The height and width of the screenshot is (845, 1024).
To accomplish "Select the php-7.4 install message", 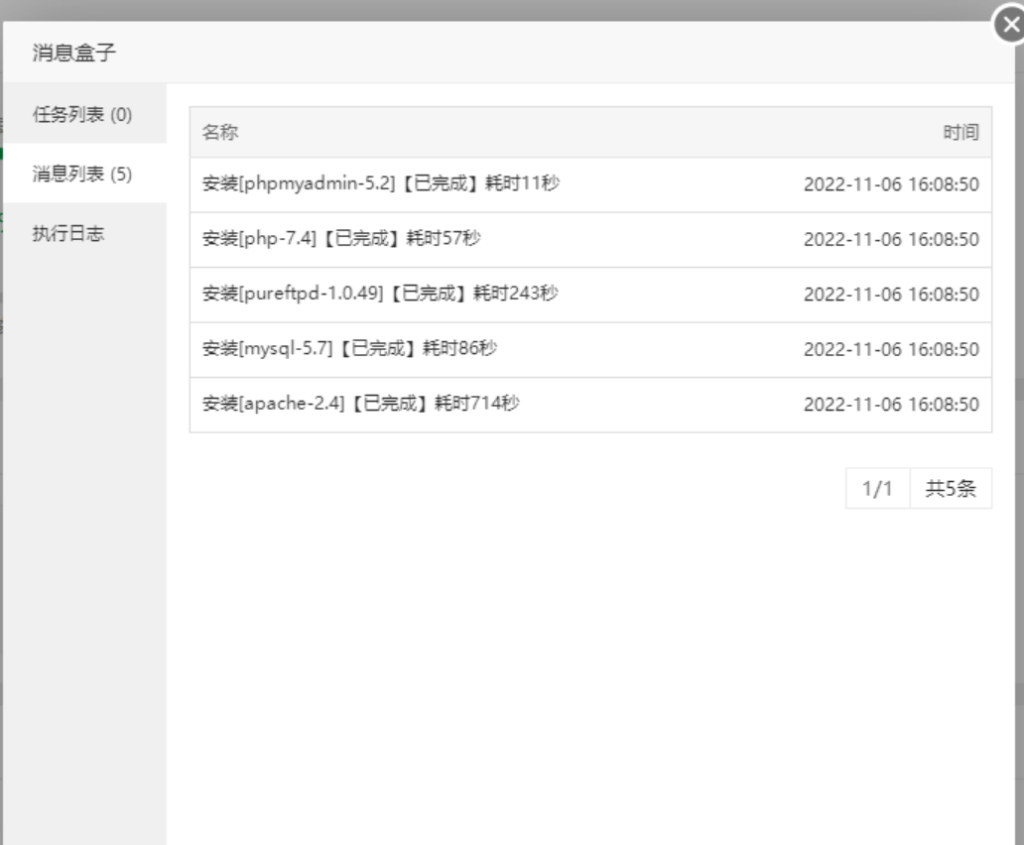I will [341, 239].
